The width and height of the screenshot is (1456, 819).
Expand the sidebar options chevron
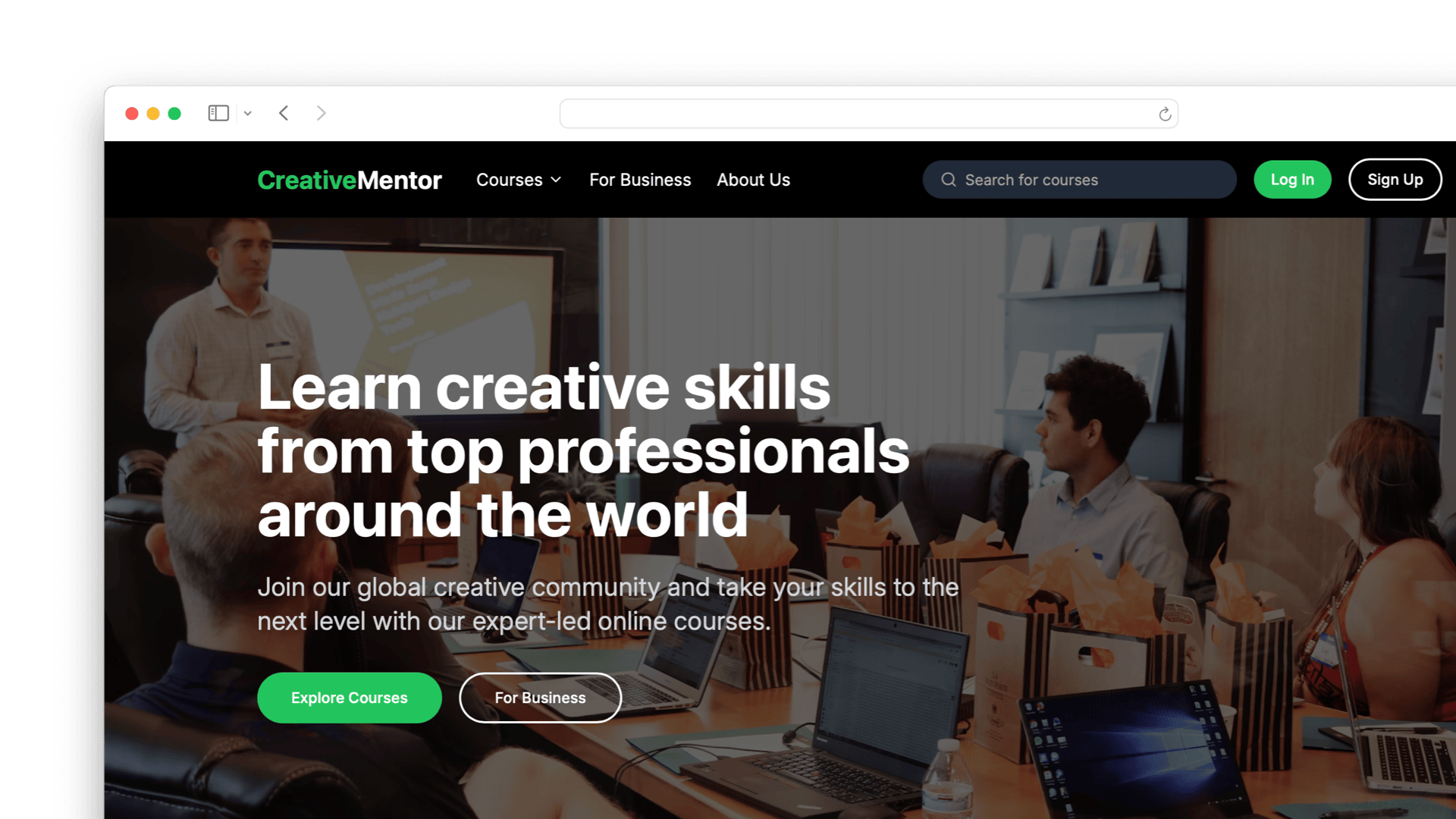247,113
